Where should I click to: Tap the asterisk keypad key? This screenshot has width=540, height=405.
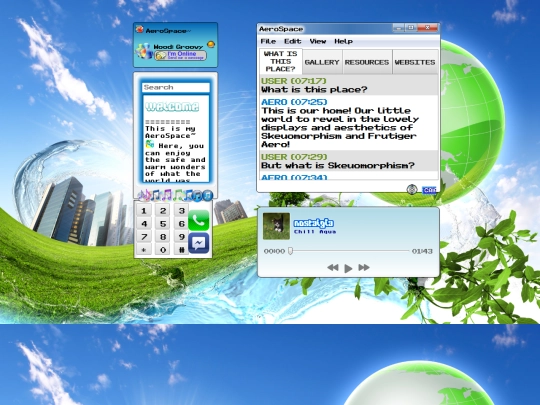coord(144,250)
